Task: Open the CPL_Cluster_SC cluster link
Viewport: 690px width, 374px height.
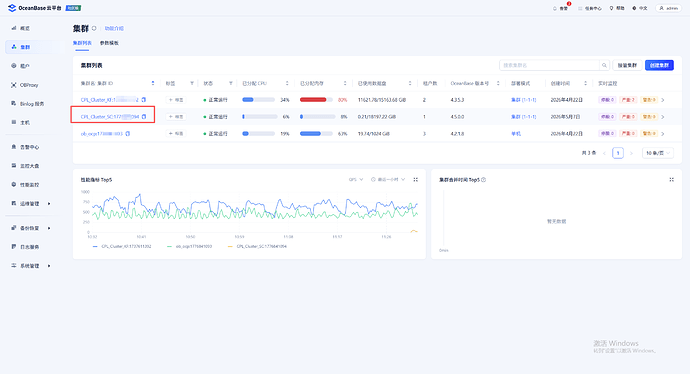Action: point(110,117)
